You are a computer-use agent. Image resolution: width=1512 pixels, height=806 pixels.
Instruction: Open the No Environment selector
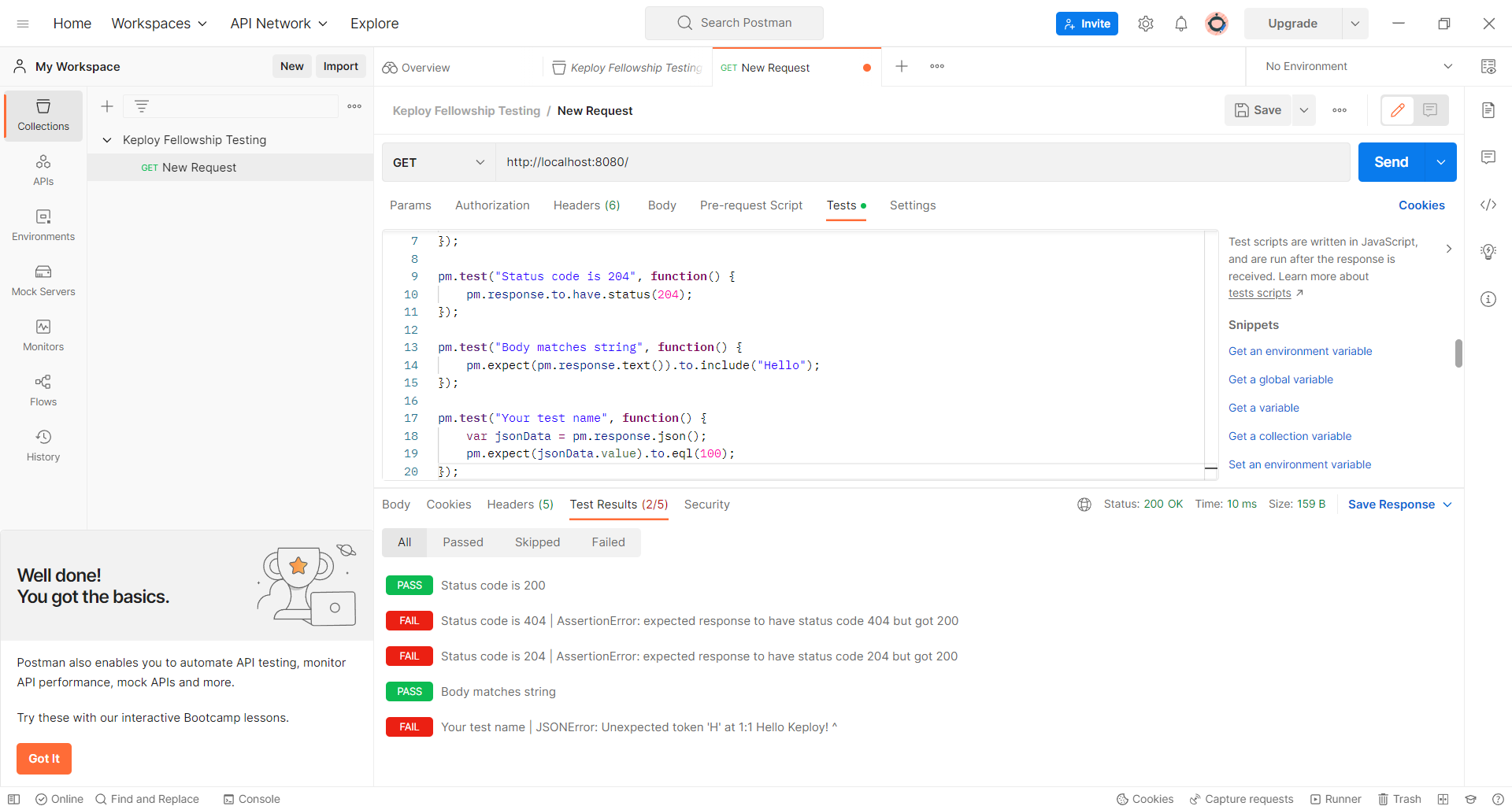[1356, 66]
